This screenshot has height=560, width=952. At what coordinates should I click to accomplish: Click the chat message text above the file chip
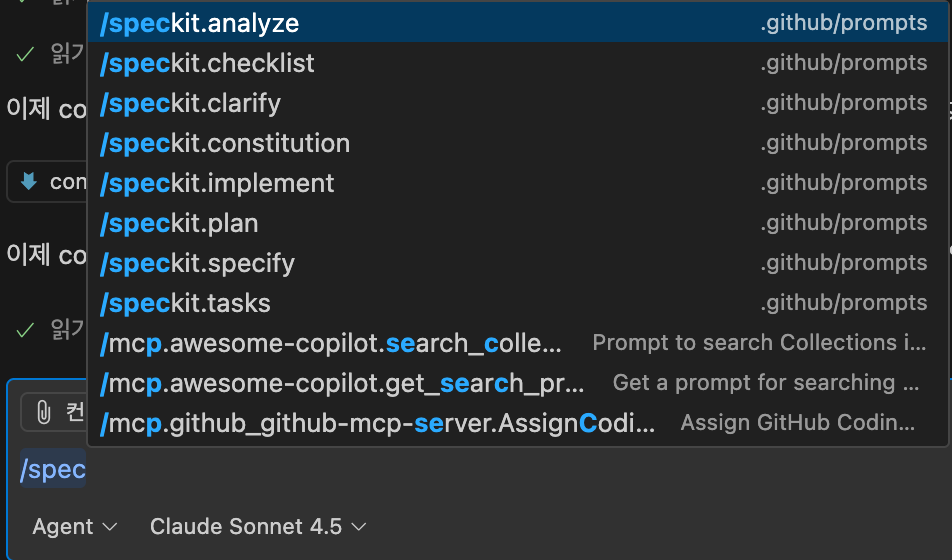tap(45, 108)
